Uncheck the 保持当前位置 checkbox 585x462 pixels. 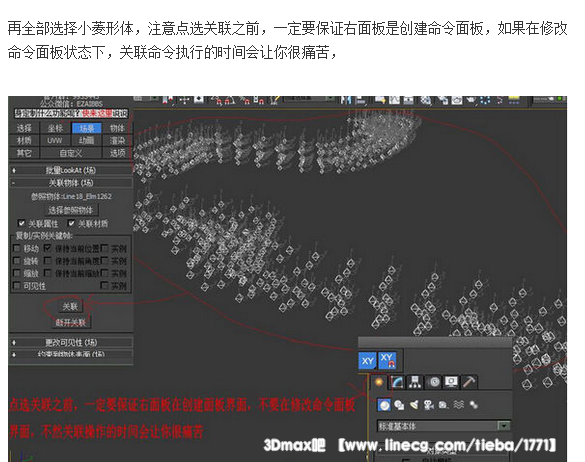(47, 248)
